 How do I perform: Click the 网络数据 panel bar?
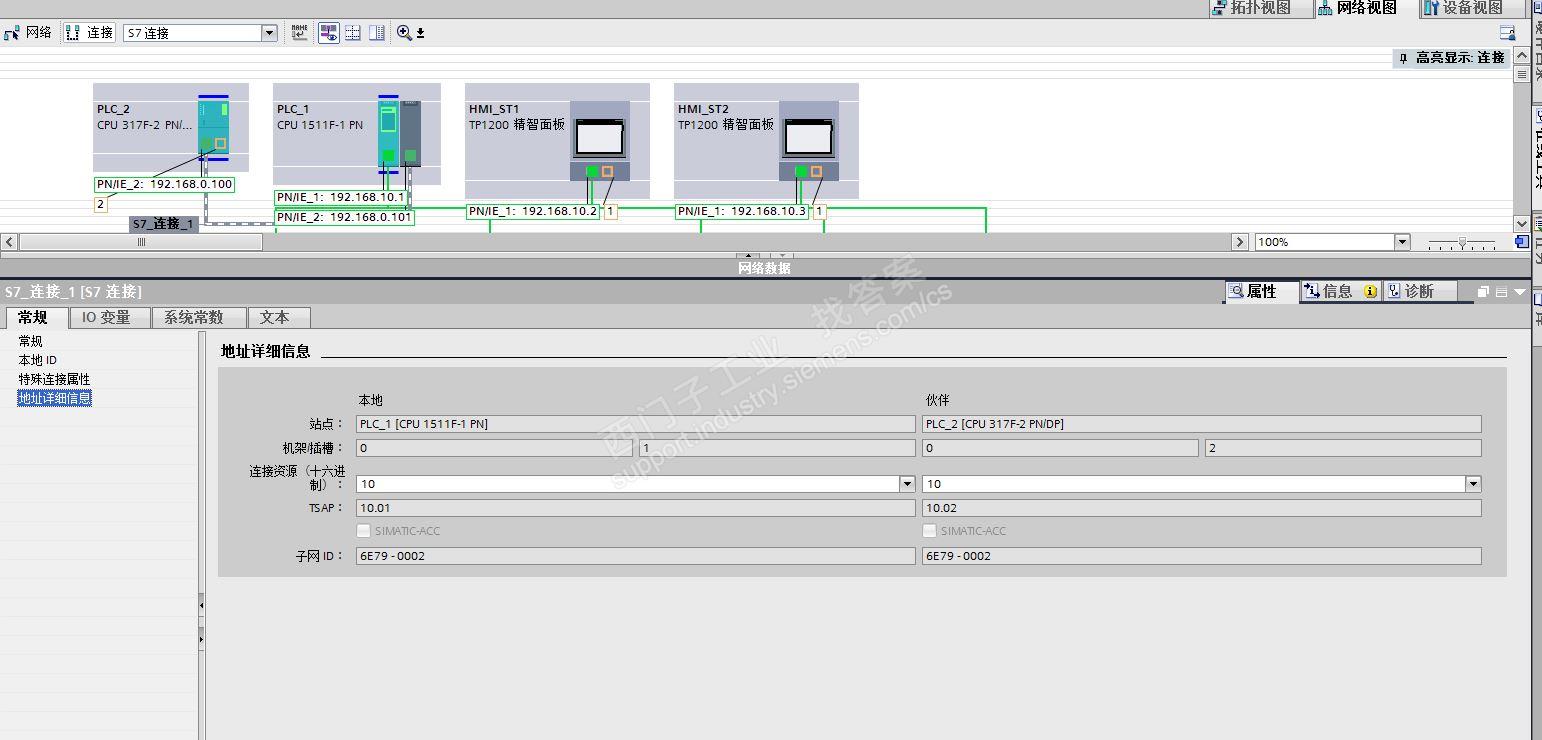765,268
